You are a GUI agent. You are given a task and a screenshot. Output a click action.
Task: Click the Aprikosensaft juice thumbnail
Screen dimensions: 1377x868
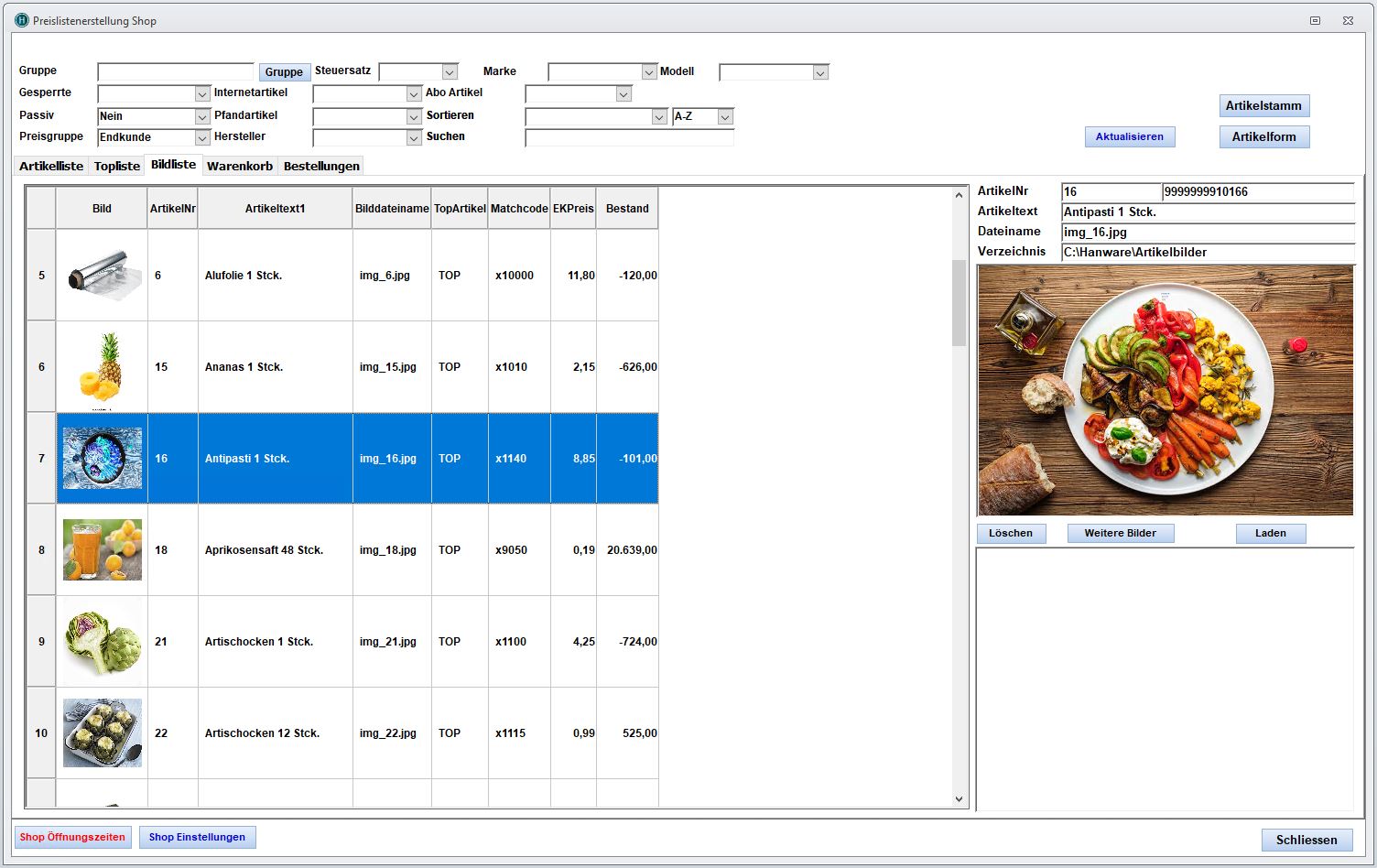[103, 549]
